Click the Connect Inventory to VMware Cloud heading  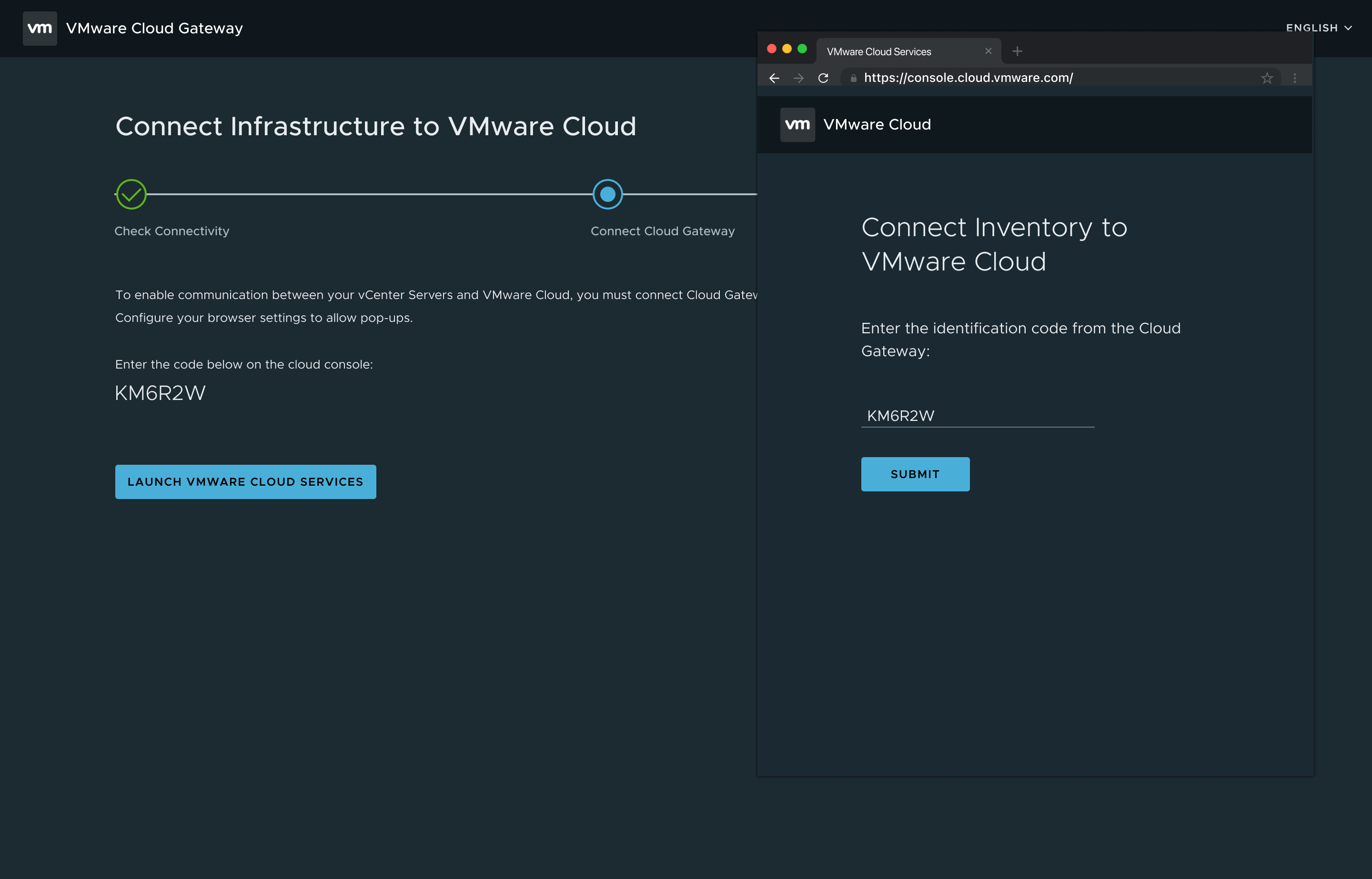click(x=994, y=244)
